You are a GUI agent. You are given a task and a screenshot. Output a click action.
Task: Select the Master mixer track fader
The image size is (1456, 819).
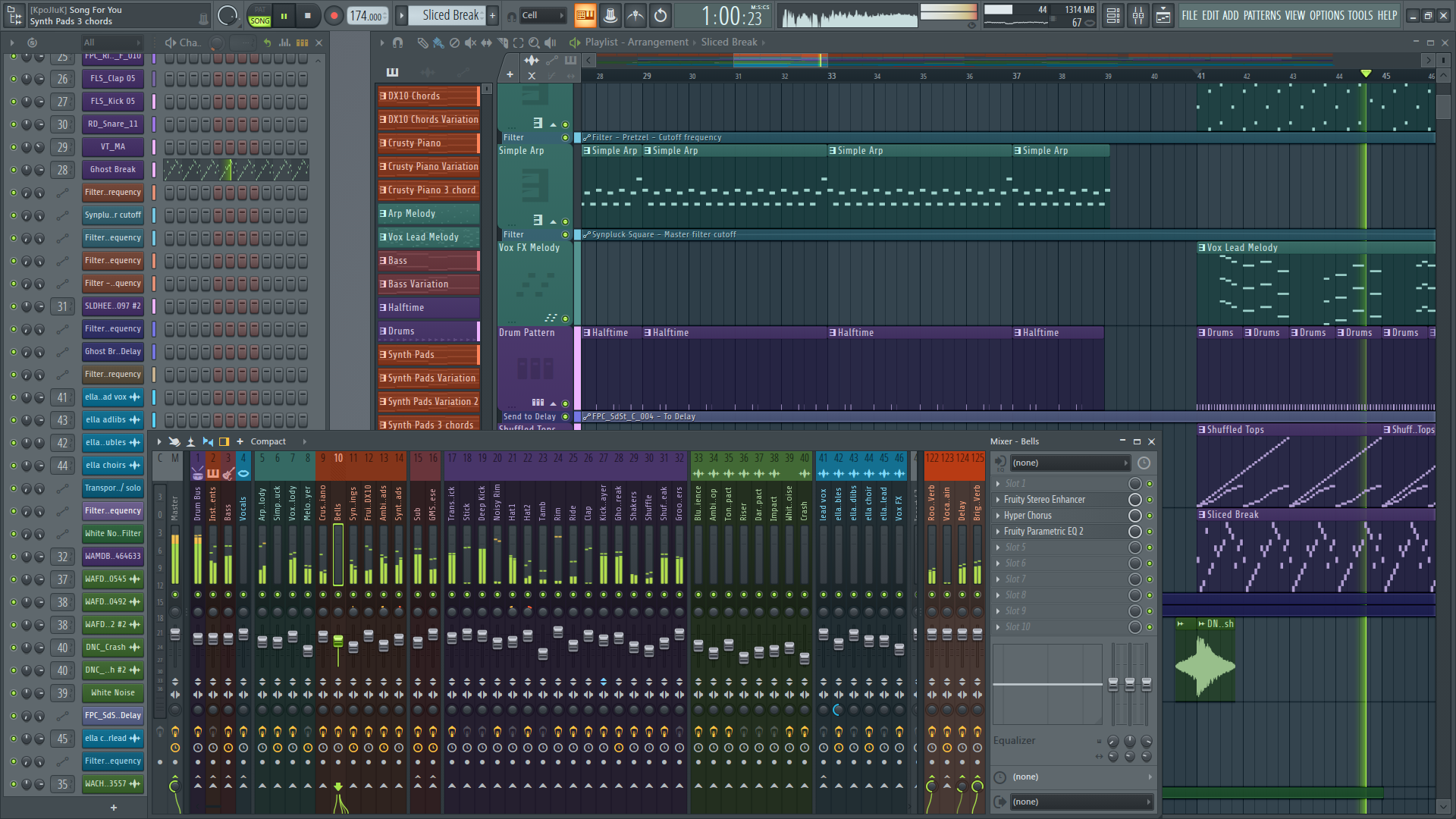click(x=175, y=634)
